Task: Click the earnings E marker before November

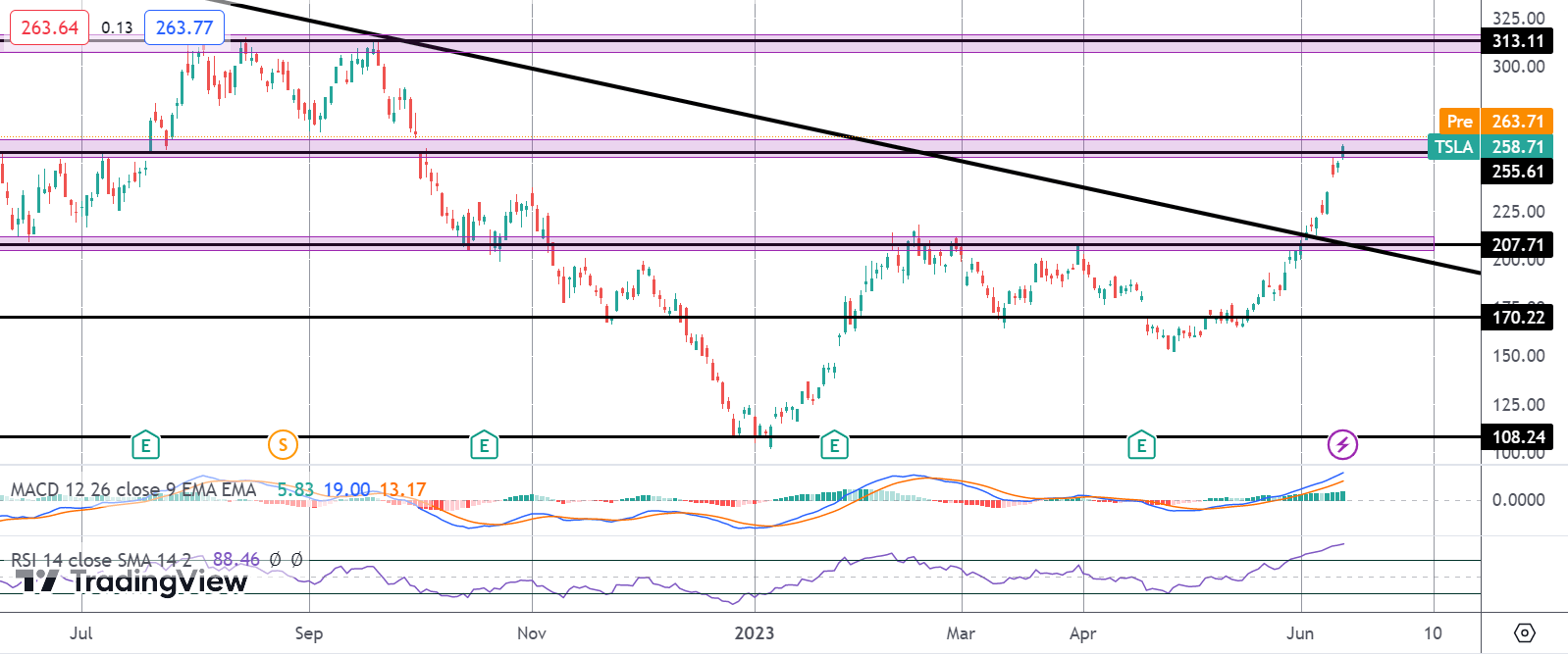Action: point(484,445)
